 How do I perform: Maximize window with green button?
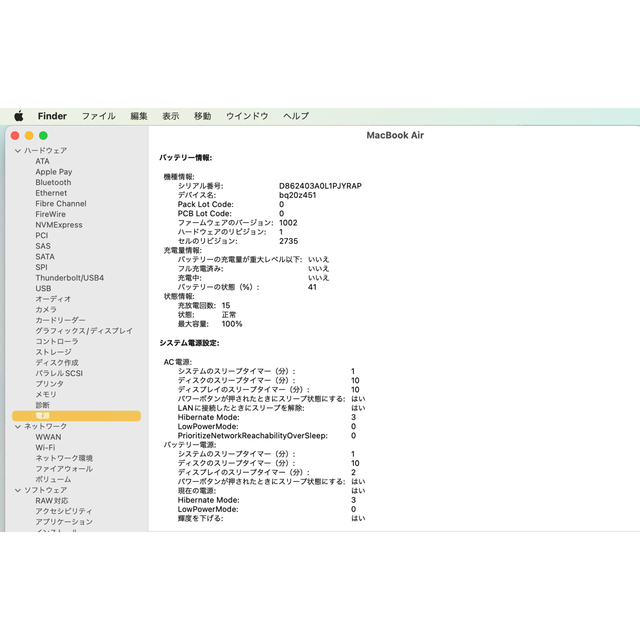43,136
